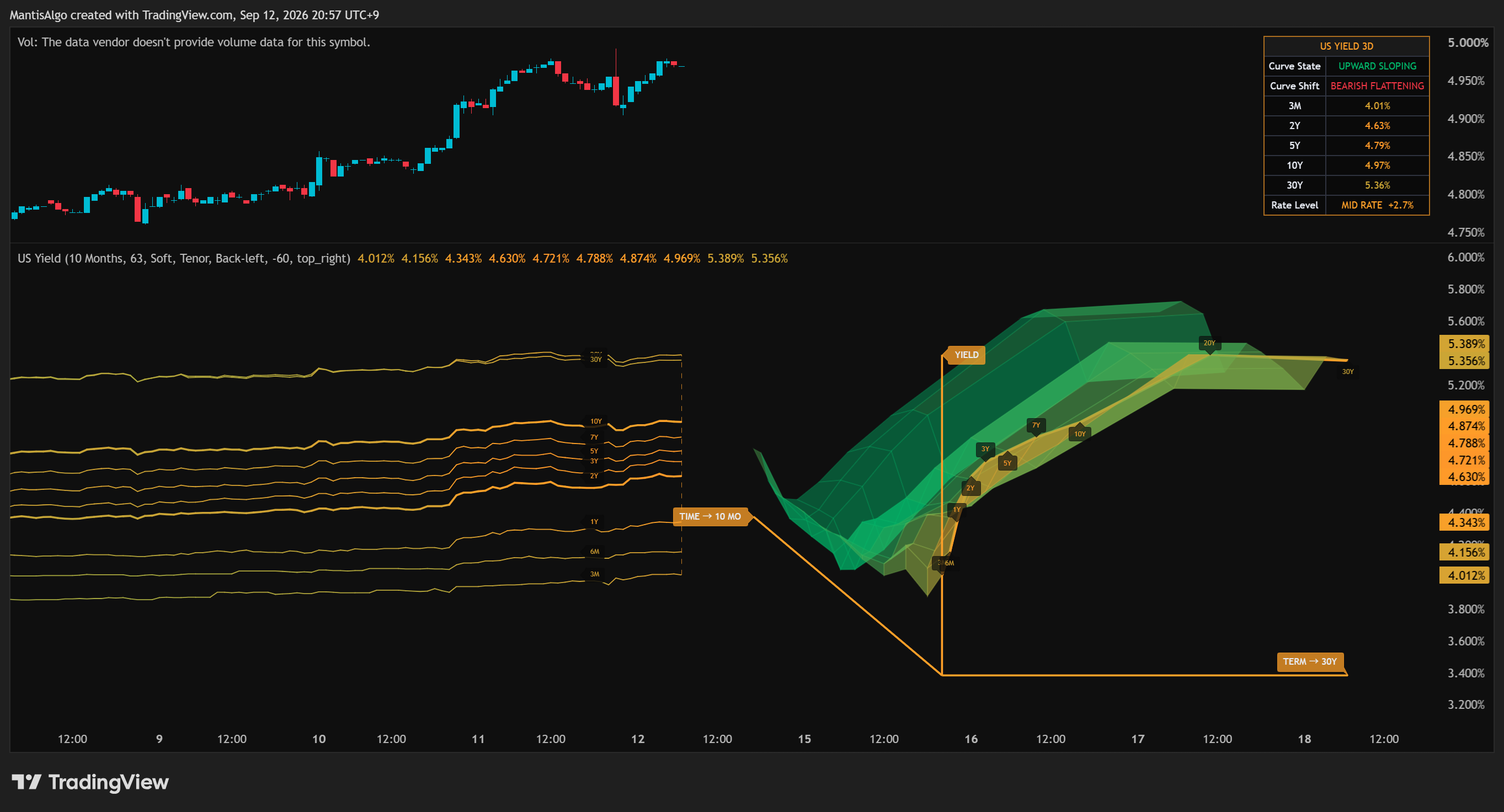
Task: Click the orange YIELD axis label
Action: pos(966,355)
